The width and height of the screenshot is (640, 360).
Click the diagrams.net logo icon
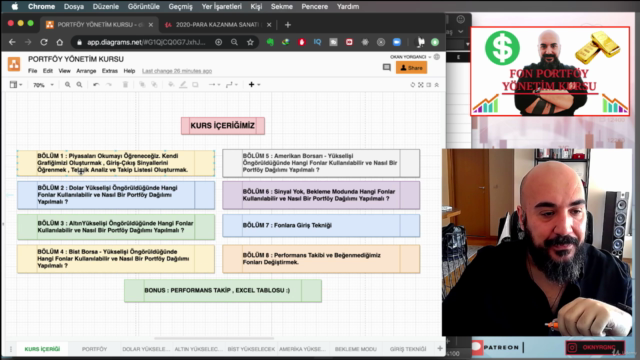(x=14, y=64)
